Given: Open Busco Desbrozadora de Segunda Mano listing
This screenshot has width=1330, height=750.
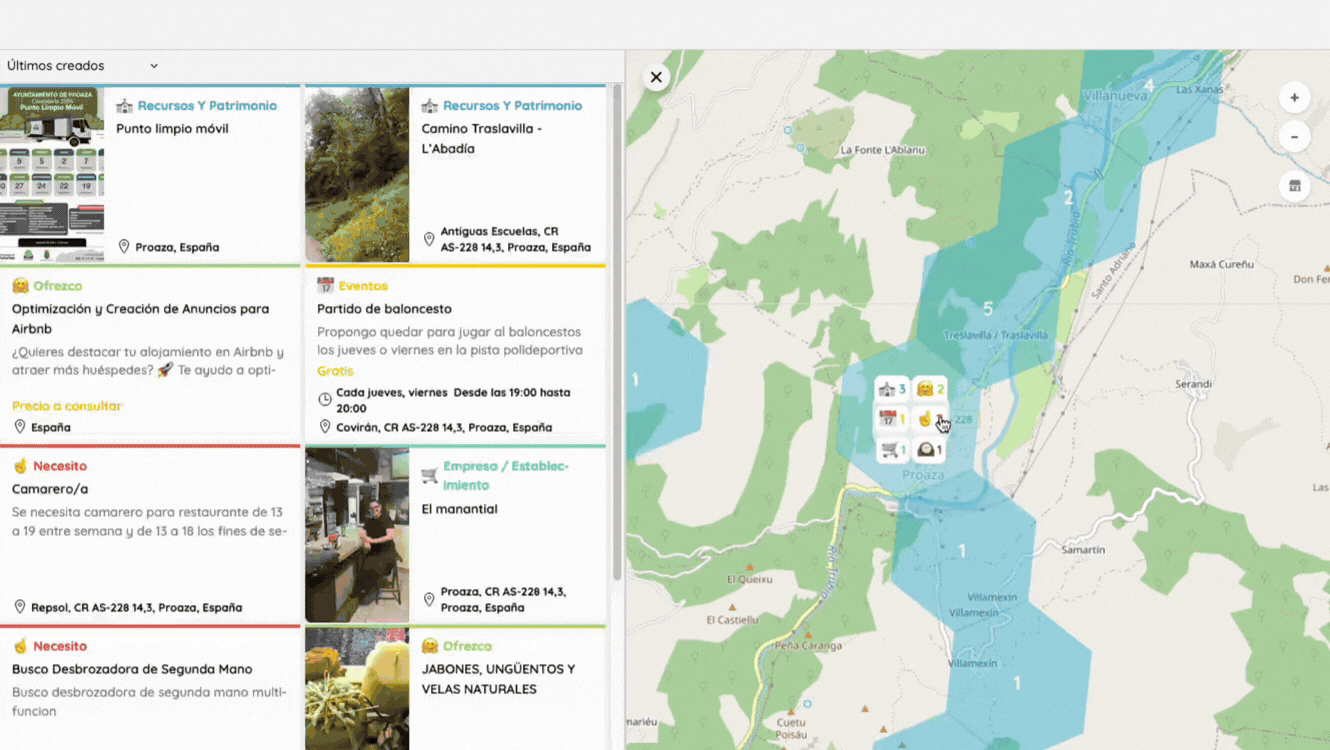Looking at the screenshot, I should coord(132,669).
